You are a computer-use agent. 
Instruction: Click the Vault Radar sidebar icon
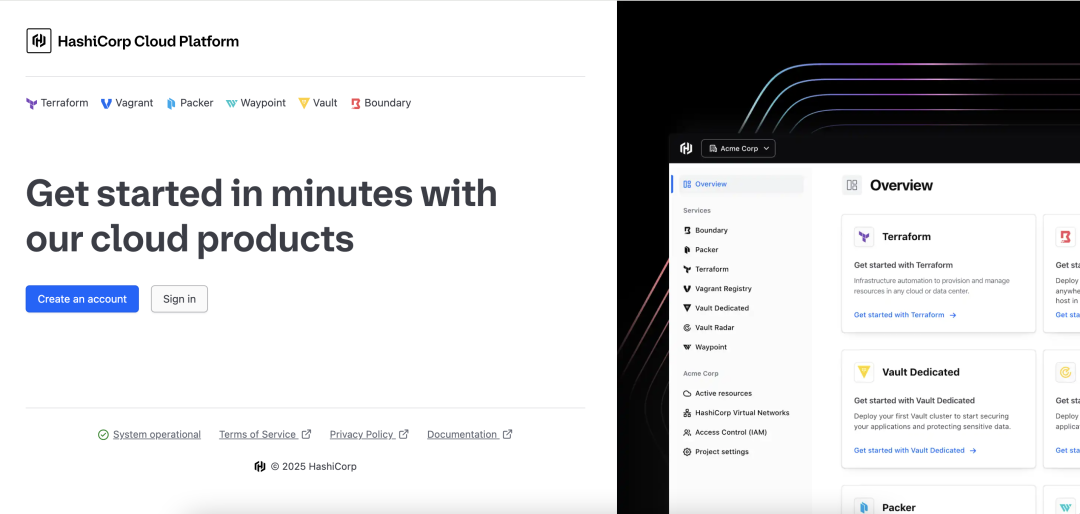(x=687, y=328)
